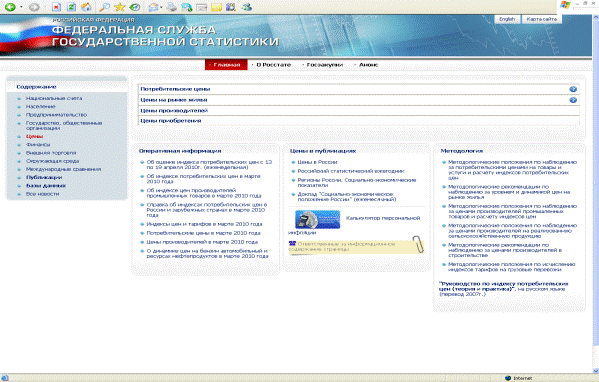Open the bold Базы данных sidebar link

(x=46, y=186)
